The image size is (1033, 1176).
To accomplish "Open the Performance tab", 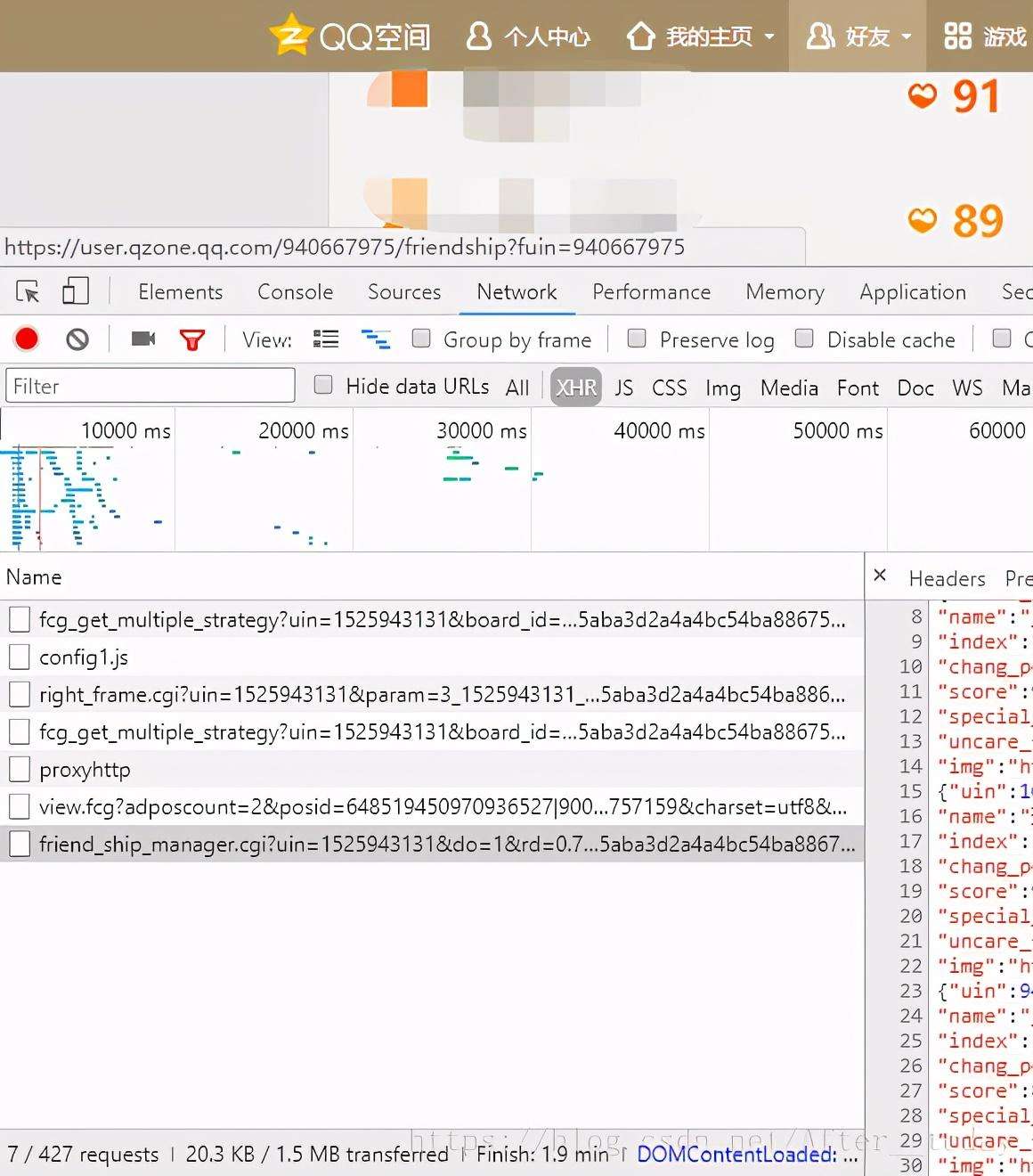I will point(651,292).
